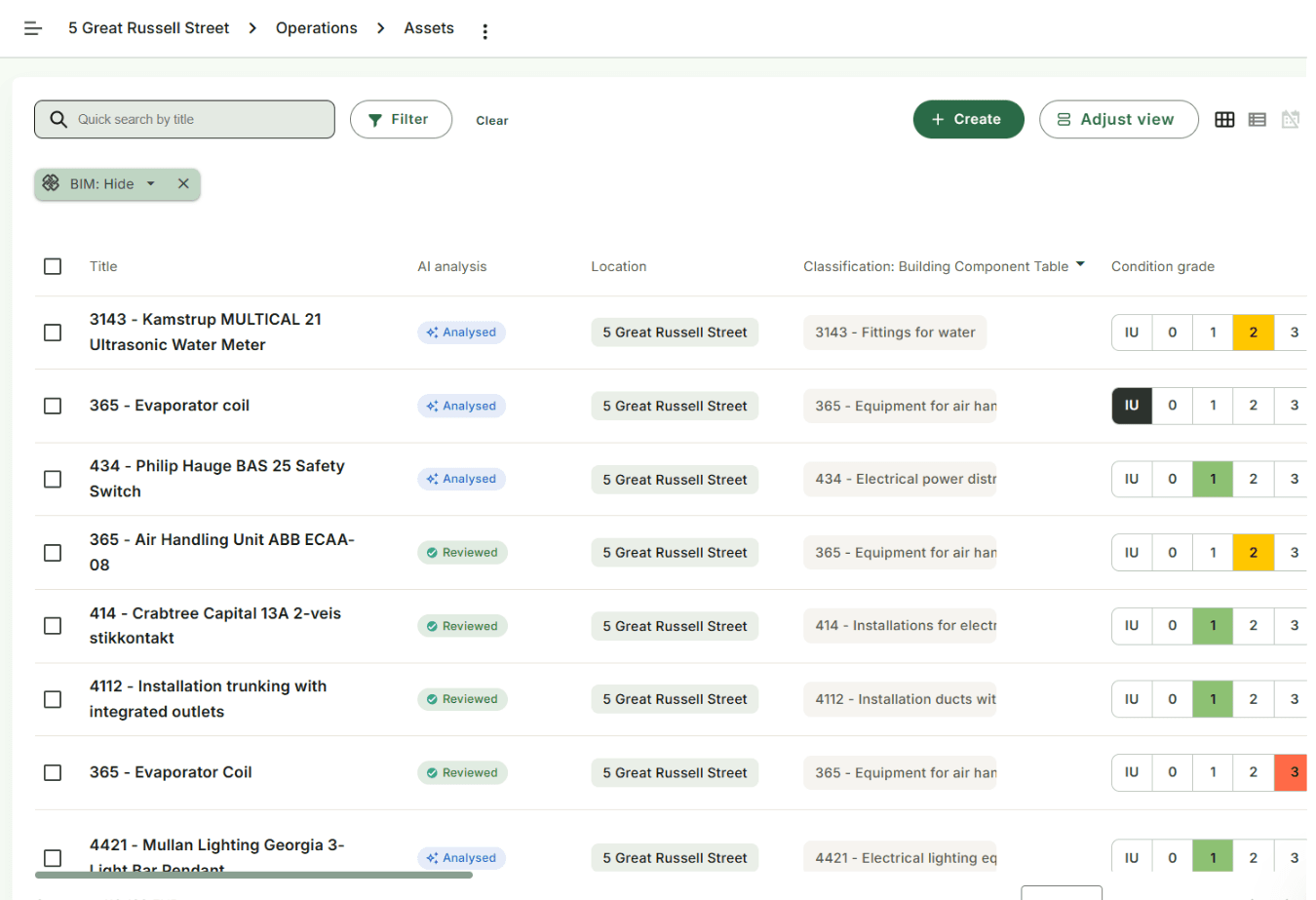The image size is (1316, 900).
Task: Focus the Quick search by title field
Action: [x=184, y=119]
